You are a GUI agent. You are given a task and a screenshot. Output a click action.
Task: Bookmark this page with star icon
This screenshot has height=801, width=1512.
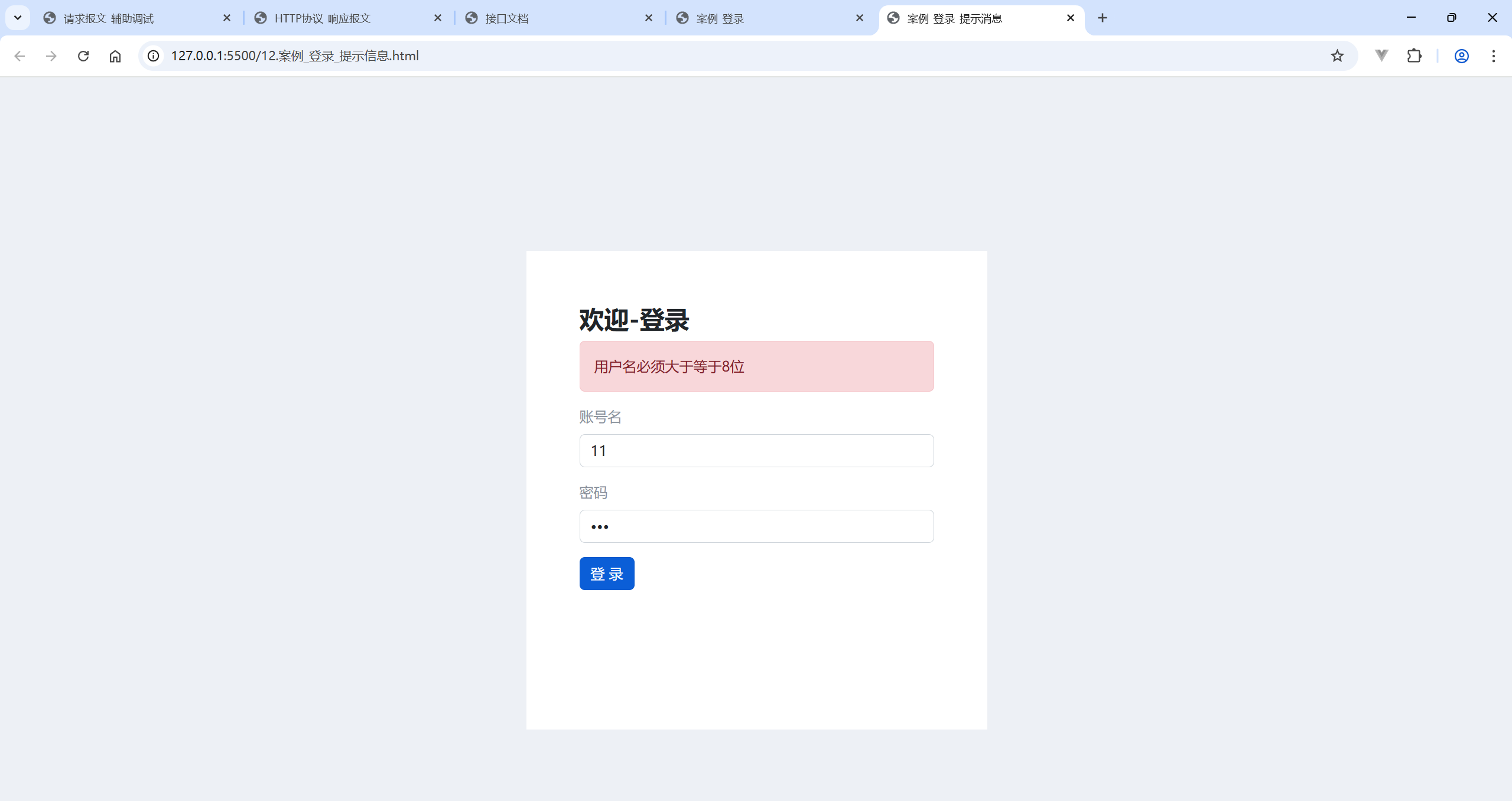pos(1337,56)
